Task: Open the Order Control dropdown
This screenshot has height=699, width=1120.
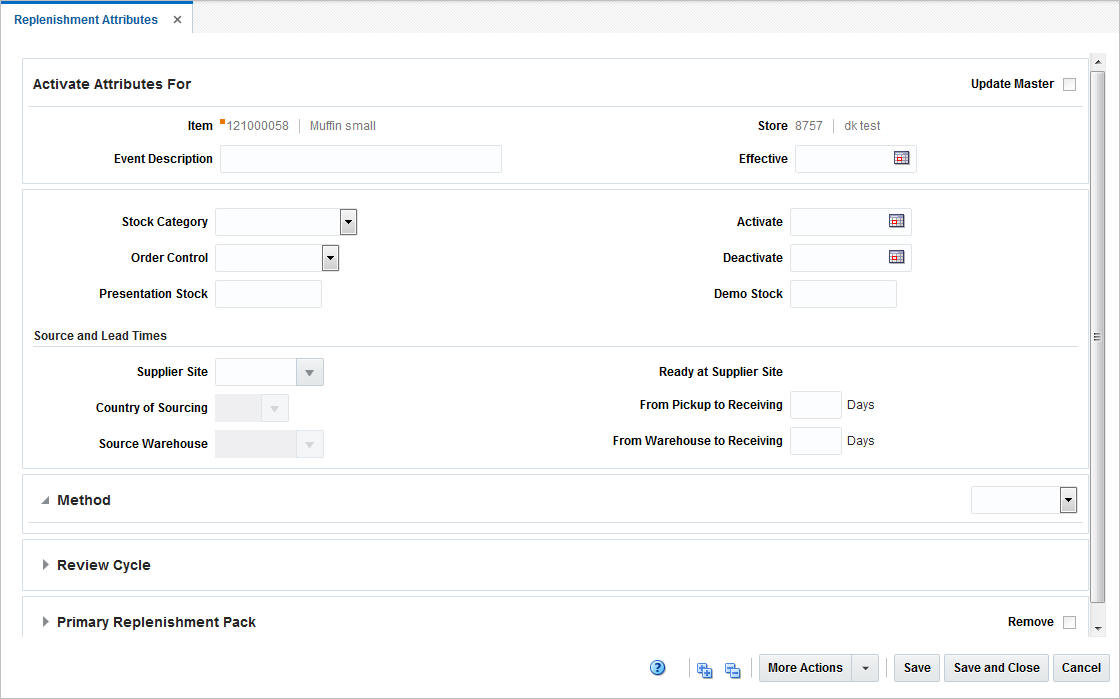Action: [330, 257]
